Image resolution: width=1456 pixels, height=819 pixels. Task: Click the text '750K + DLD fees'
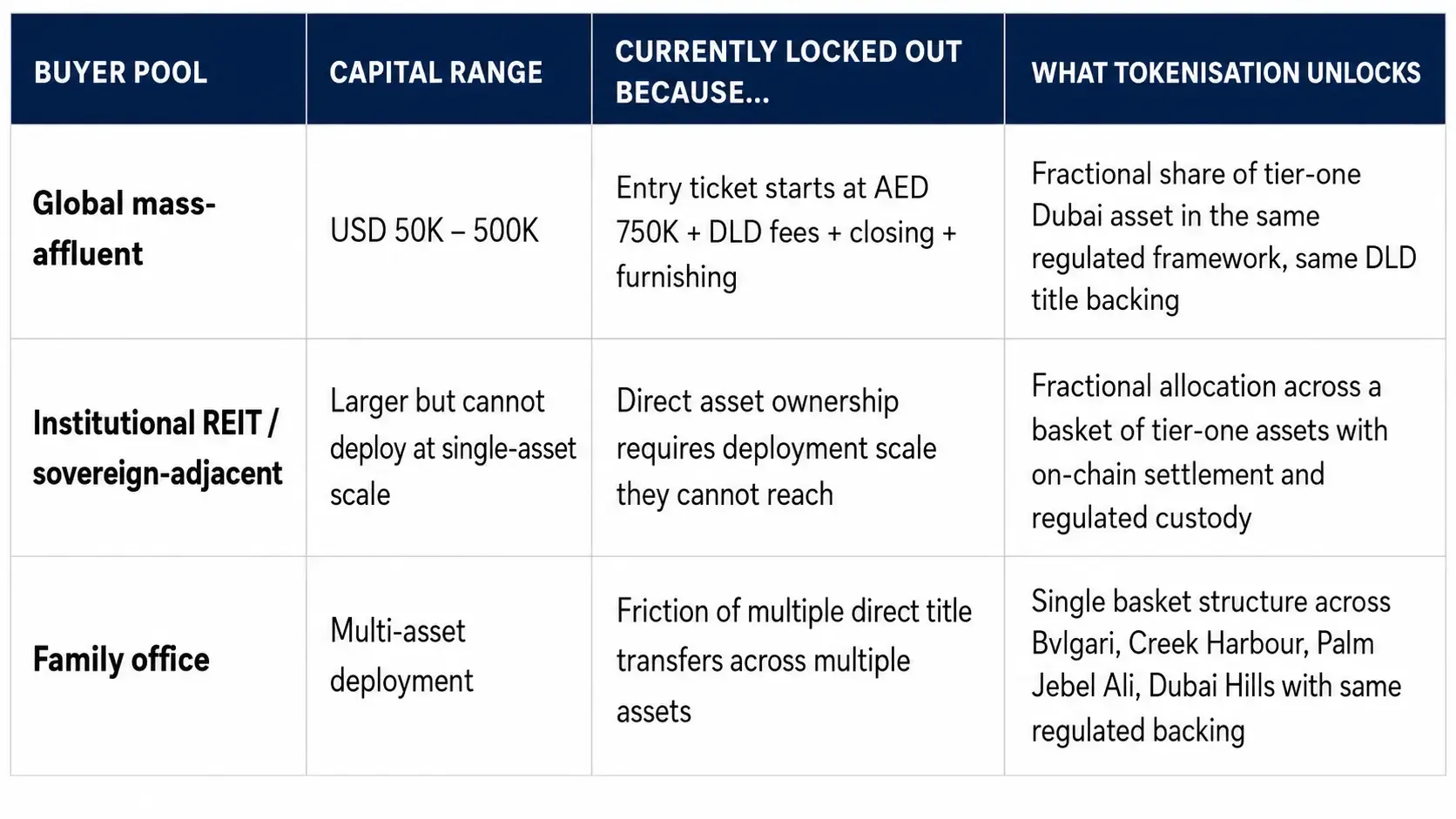718,232
